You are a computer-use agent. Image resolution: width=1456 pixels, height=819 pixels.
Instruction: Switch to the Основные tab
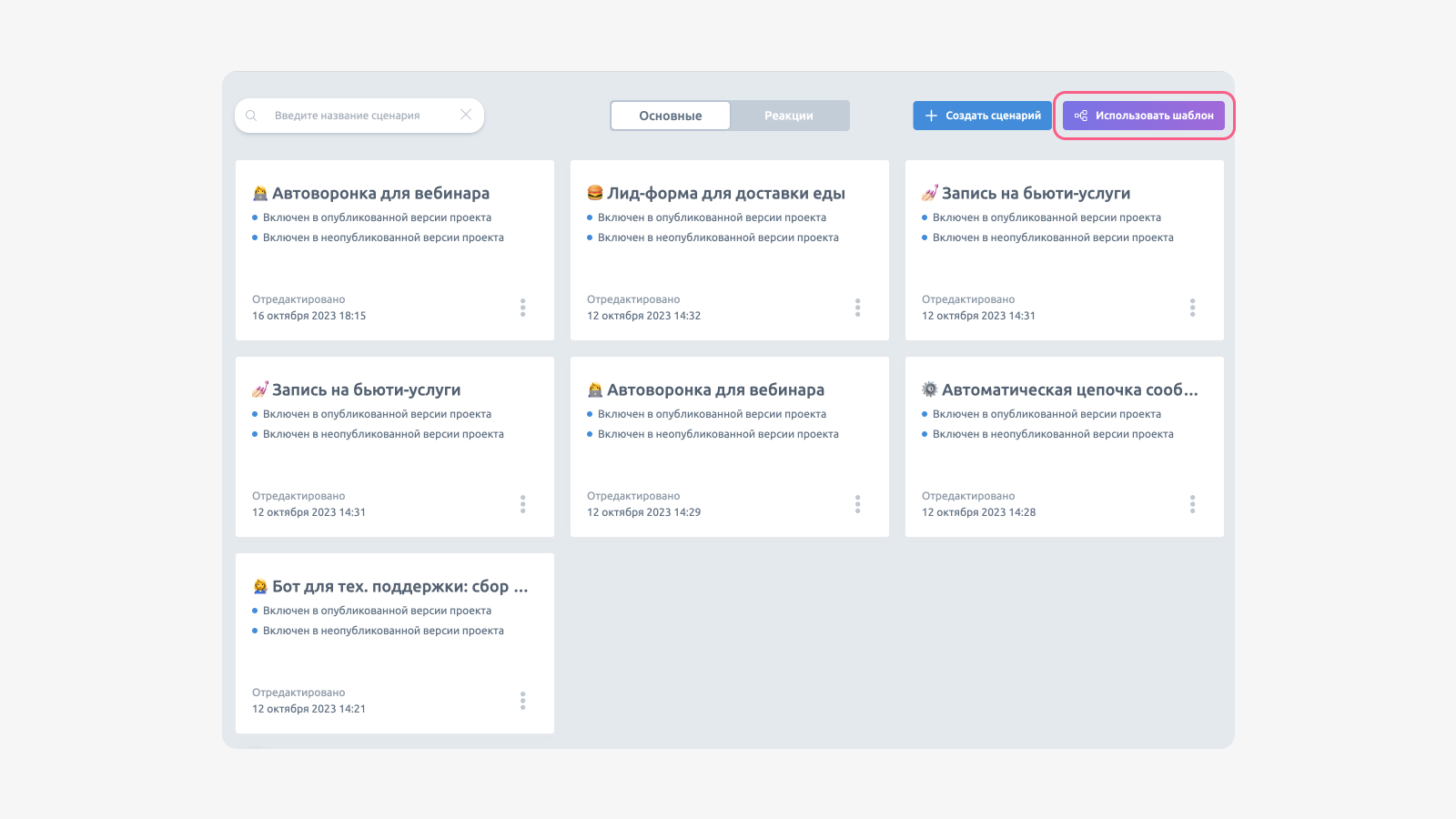tap(671, 116)
